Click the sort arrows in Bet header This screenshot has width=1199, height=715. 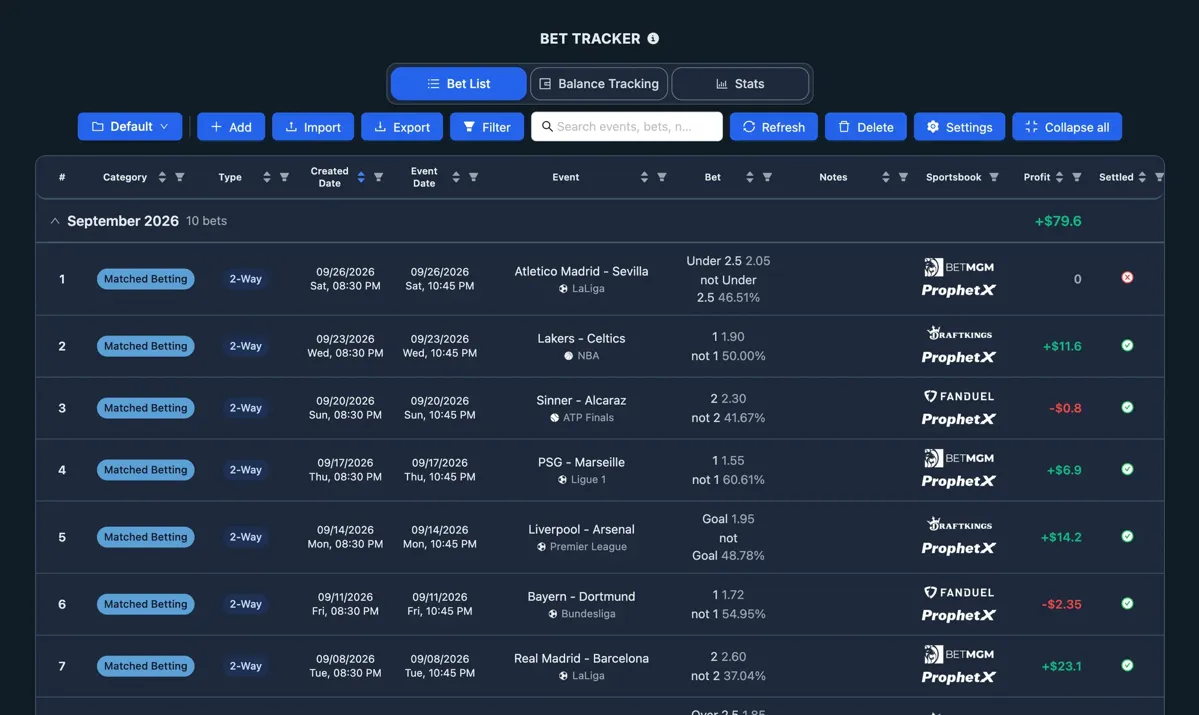pos(749,177)
